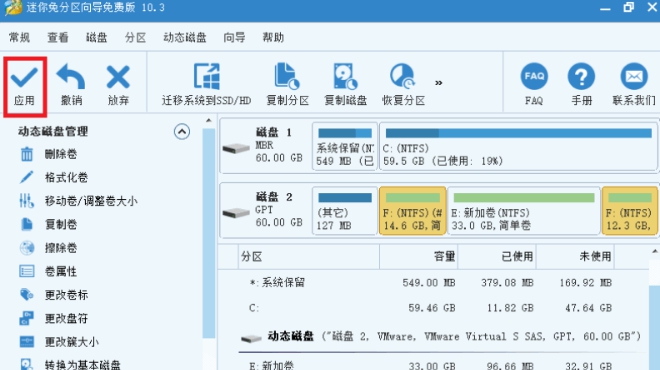The width and height of the screenshot is (660, 370).
Task: Click the 动态磁盘 磁盘 2 group header
Action: point(441,336)
